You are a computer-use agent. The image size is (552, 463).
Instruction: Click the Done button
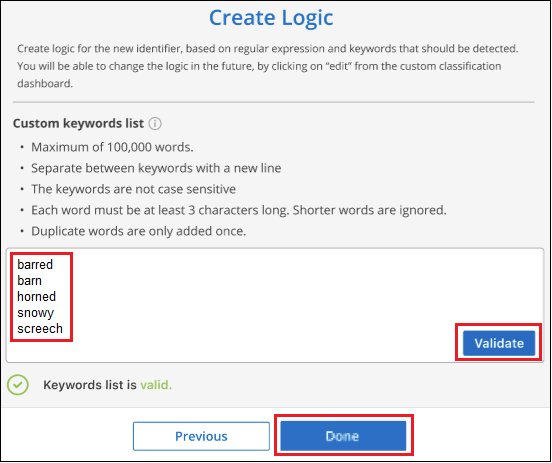(343, 436)
